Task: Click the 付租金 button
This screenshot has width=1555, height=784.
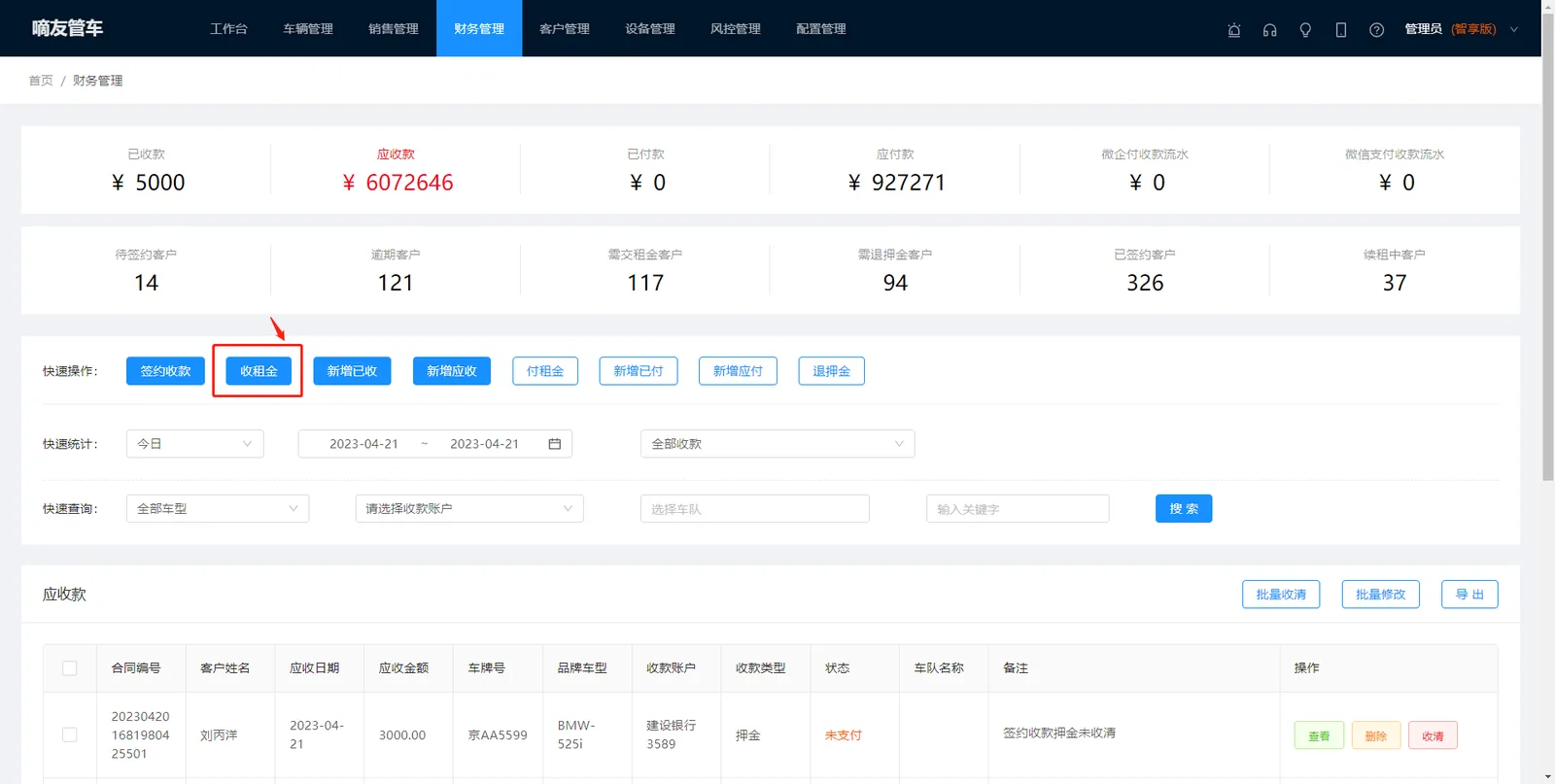Action: 545,371
